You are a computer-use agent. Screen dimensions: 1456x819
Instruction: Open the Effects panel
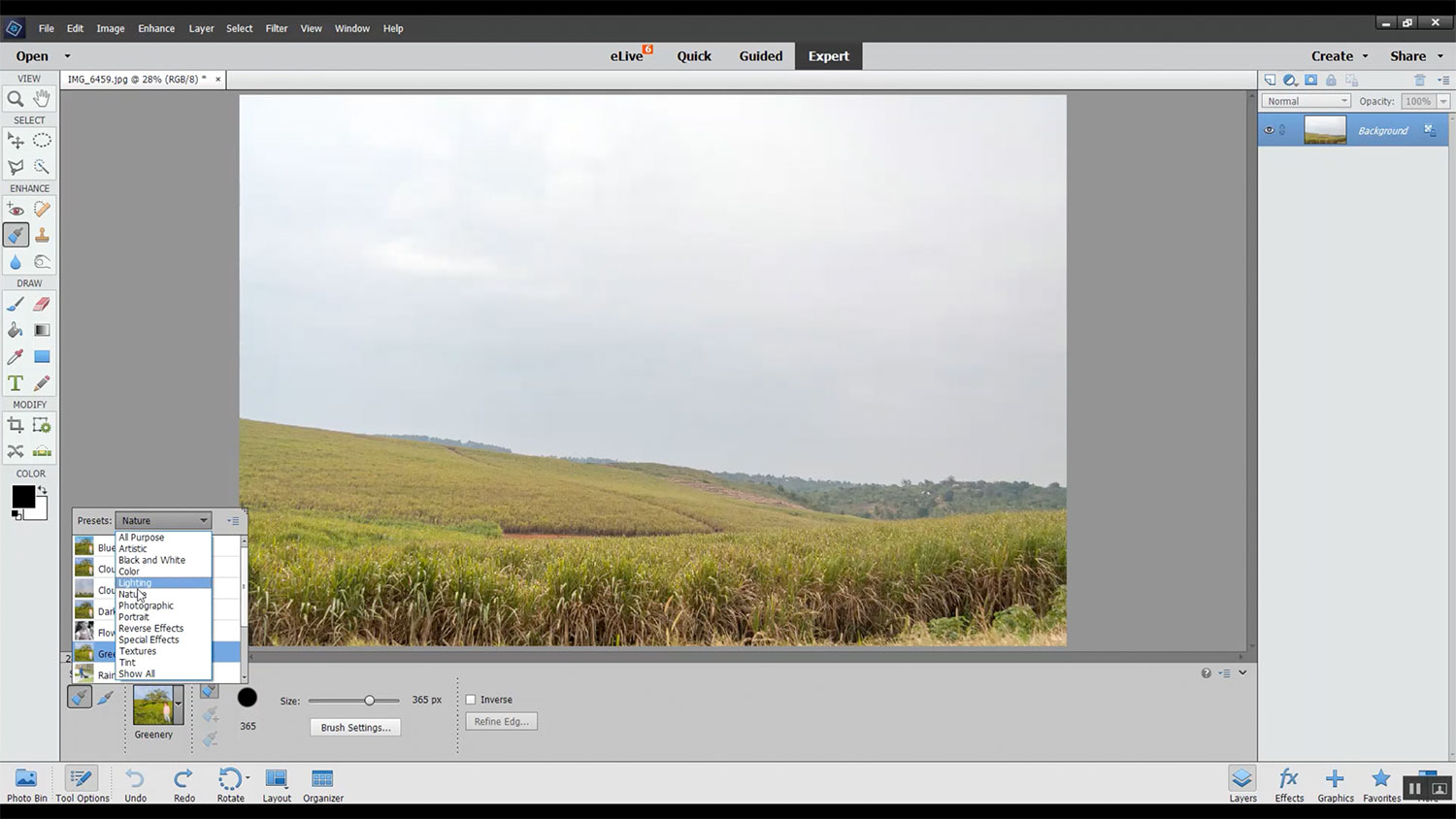pyautogui.click(x=1289, y=784)
